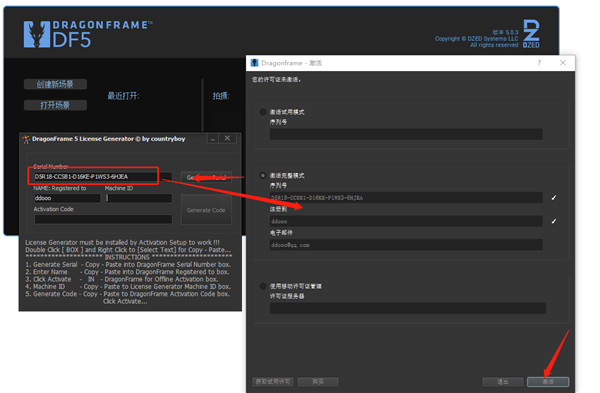The image size is (600, 393).
Task: Close the License Generator window
Action: pos(227,138)
